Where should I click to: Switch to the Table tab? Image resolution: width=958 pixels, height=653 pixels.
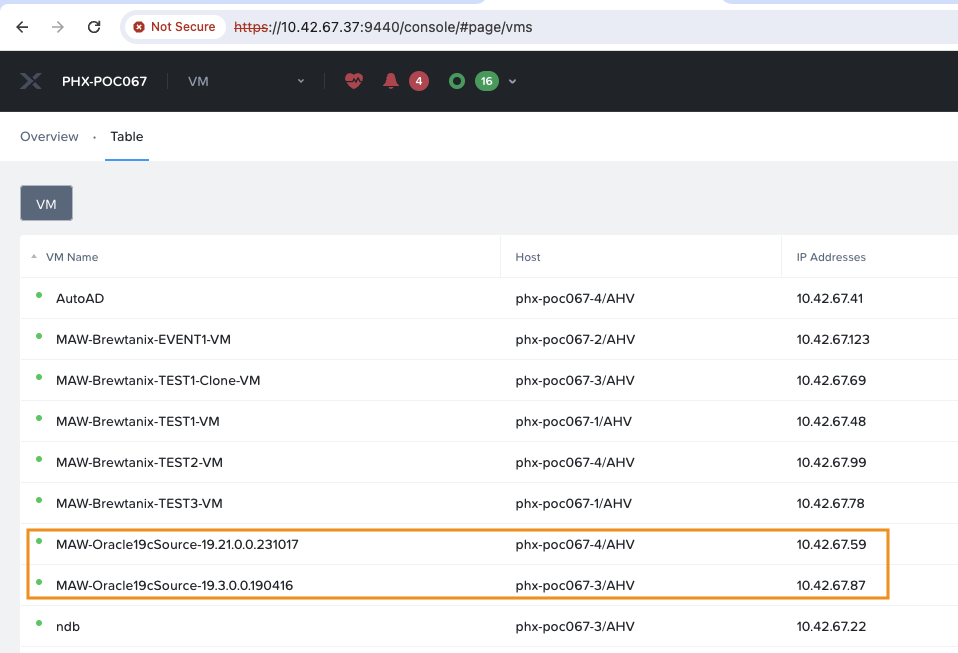point(126,136)
